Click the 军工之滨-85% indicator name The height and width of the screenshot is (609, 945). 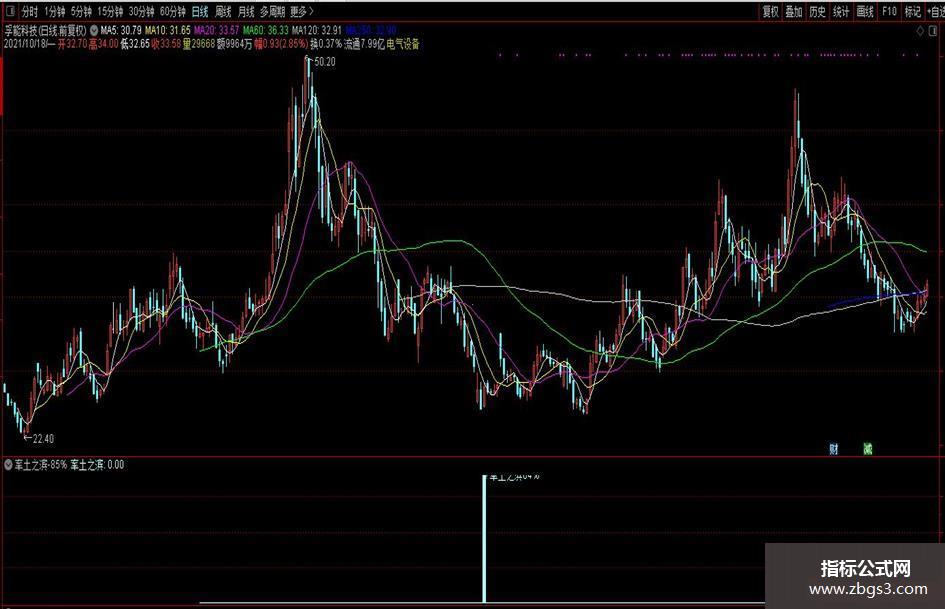(x=40, y=465)
